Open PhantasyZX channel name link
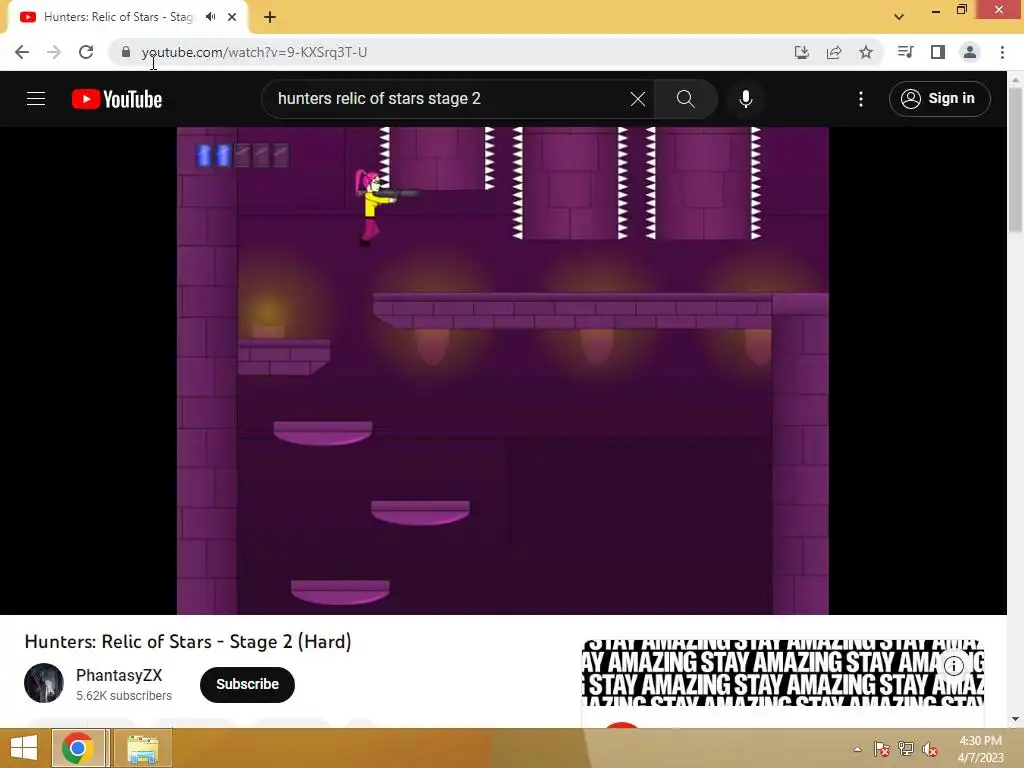 pos(119,675)
